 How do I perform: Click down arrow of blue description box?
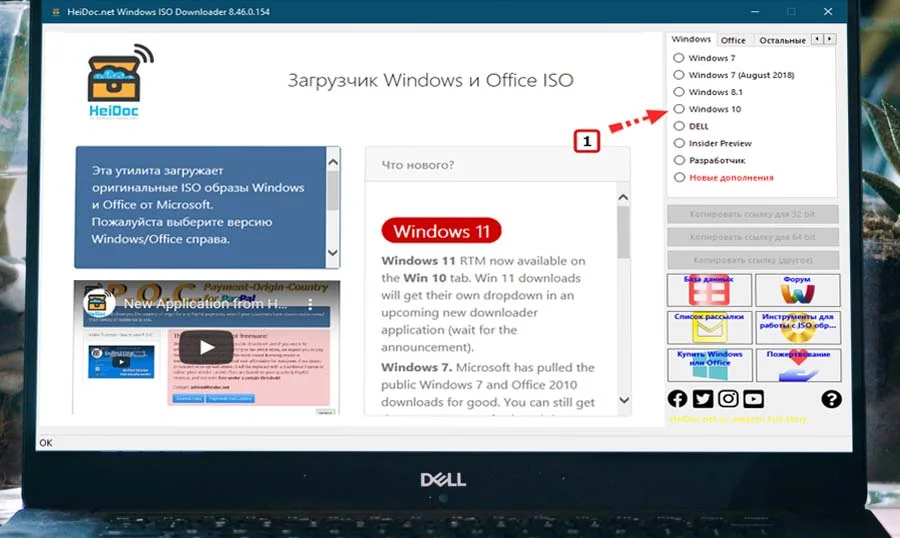click(333, 259)
